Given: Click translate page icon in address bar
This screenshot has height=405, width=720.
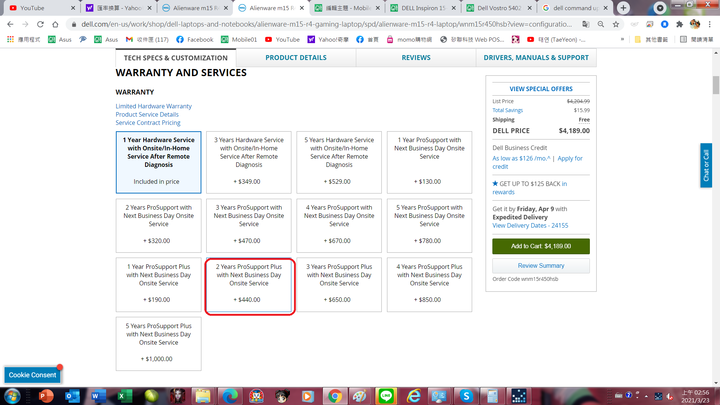Looking at the screenshot, I should (x=585, y=24).
